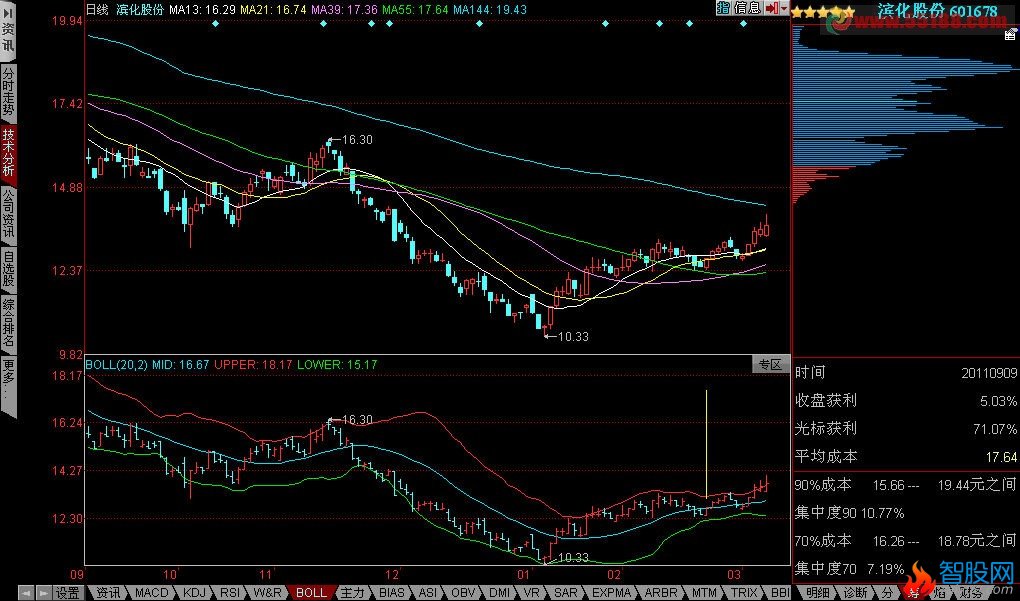This screenshot has height=601, width=1020.
Task: Switch to the OBV indicator tab
Action: pyautogui.click(x=463, y=593)
